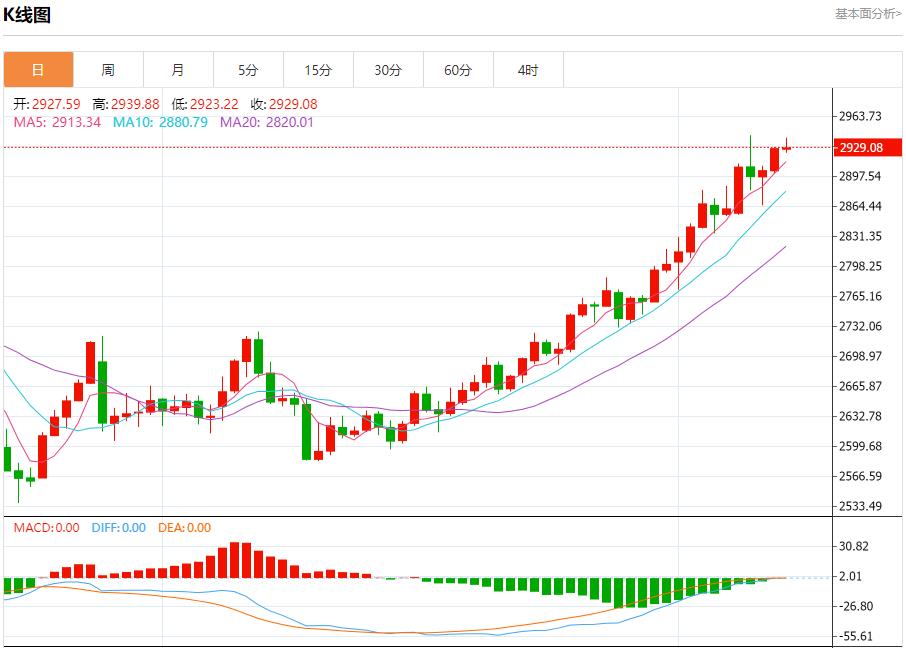Image resolution: width=906 pixels, height=648 pixels.
Task: Show the 5分 minute chart
Action: 248,70
